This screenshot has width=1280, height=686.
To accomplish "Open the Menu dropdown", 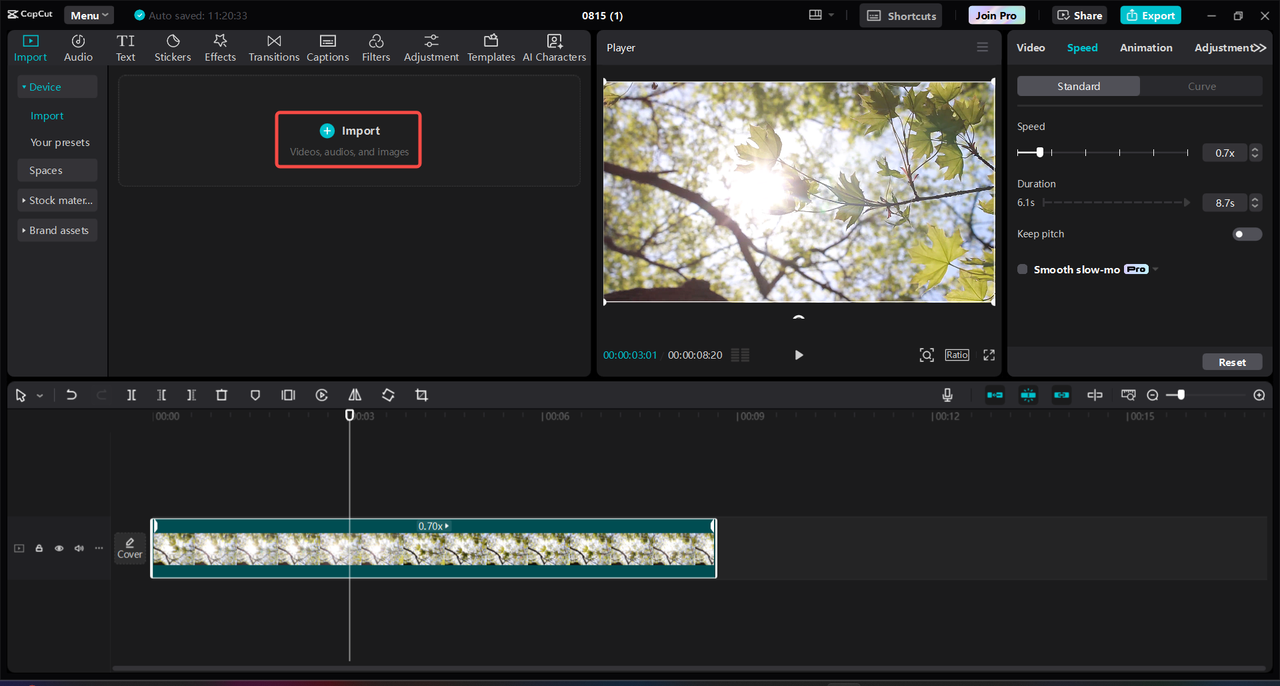I will tap(89, 15).
